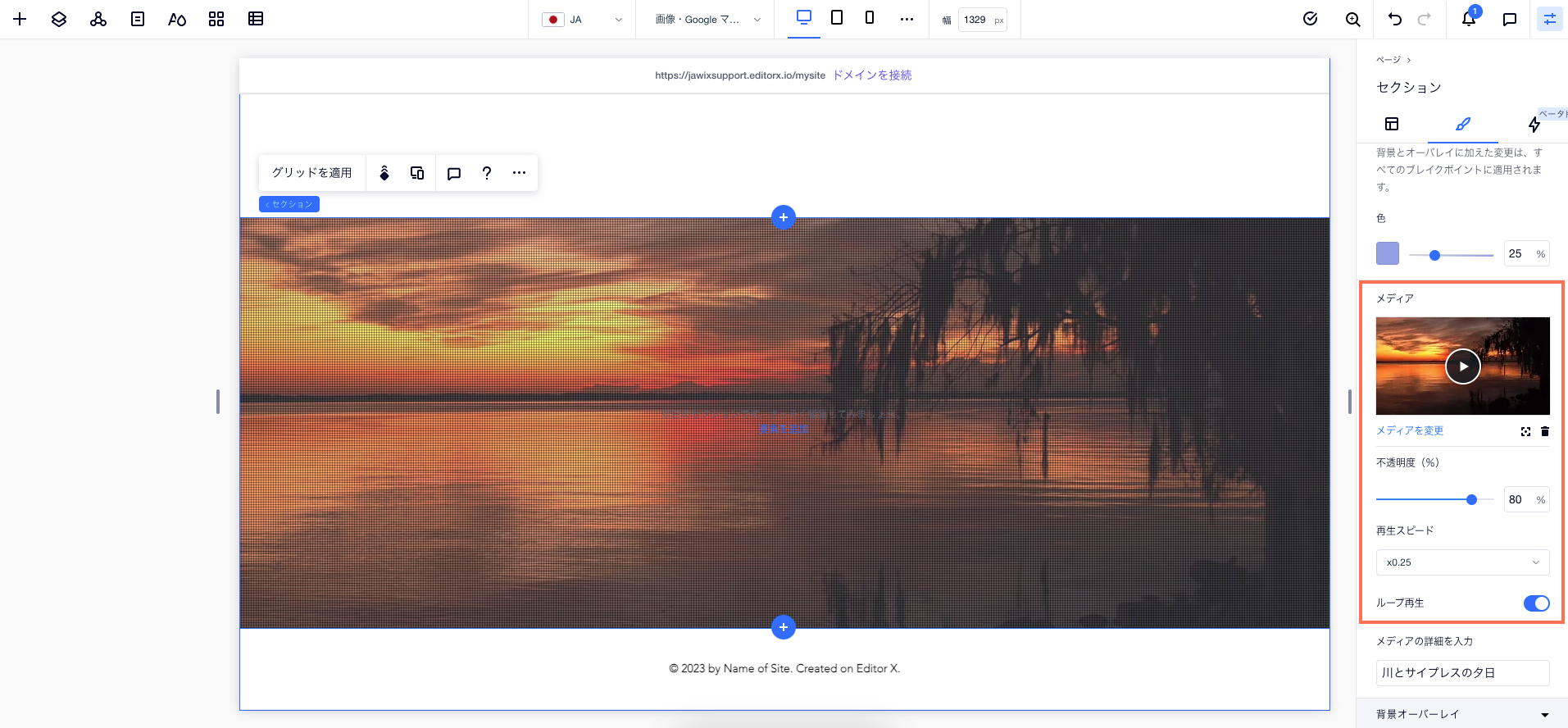Click the media opacity 80 field
1568x728 pixels.
pos(1526,499)
